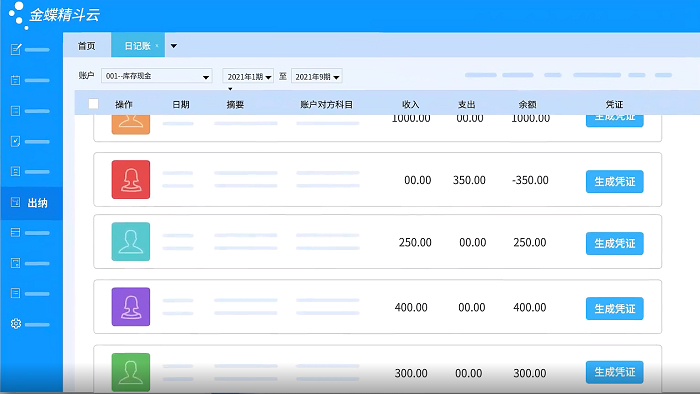
Task: Open the gear settings icon in the sidebar
Action: tap(16, 323)
